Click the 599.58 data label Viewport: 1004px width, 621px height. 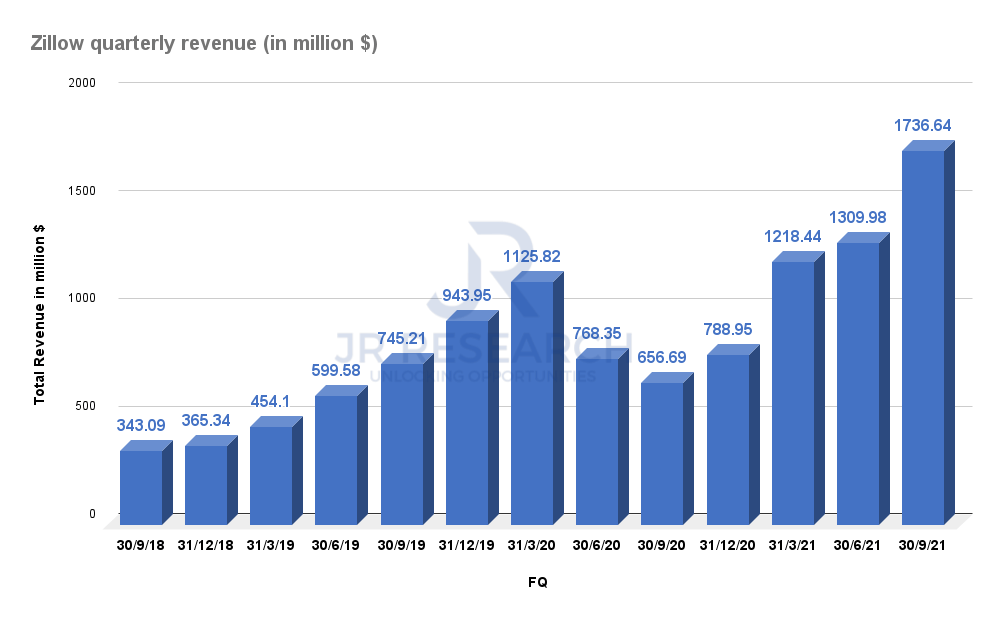click(335, 371)
